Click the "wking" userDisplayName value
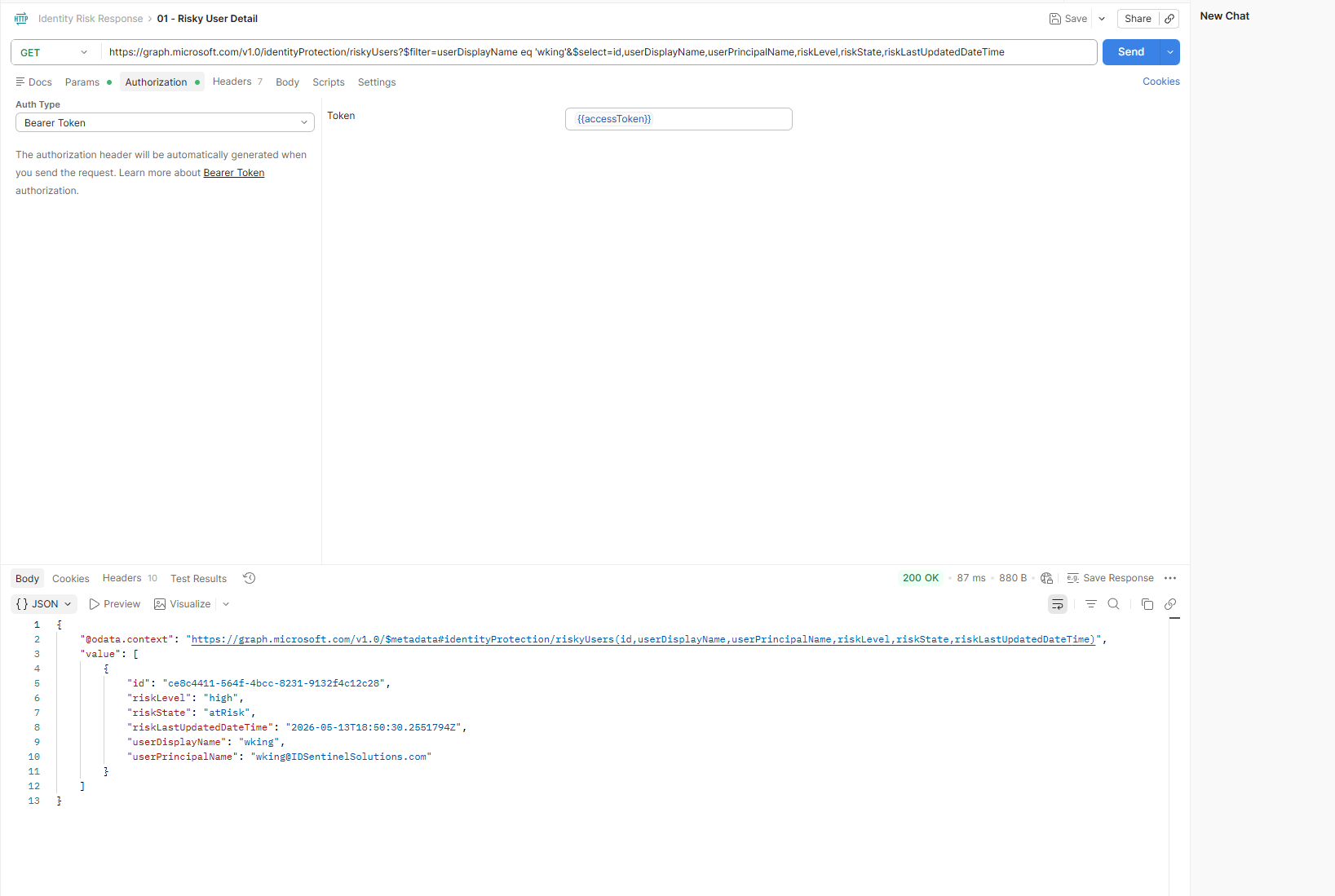The image size is (1335, 896). pyautogui.click(x=259, y=742)
